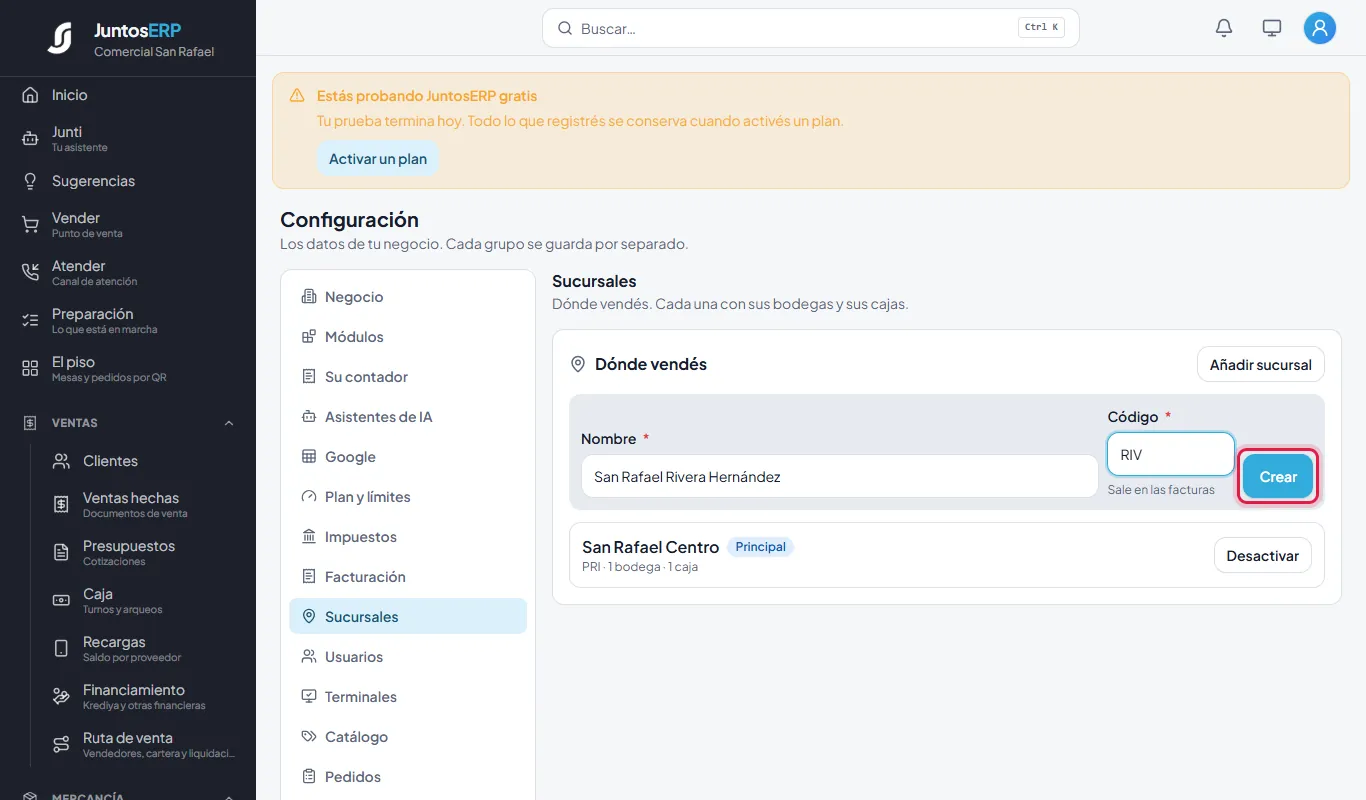This screenshot has width=1366, height=800.
Task: Click the Activar un plan button
Action: click(378, 159)
